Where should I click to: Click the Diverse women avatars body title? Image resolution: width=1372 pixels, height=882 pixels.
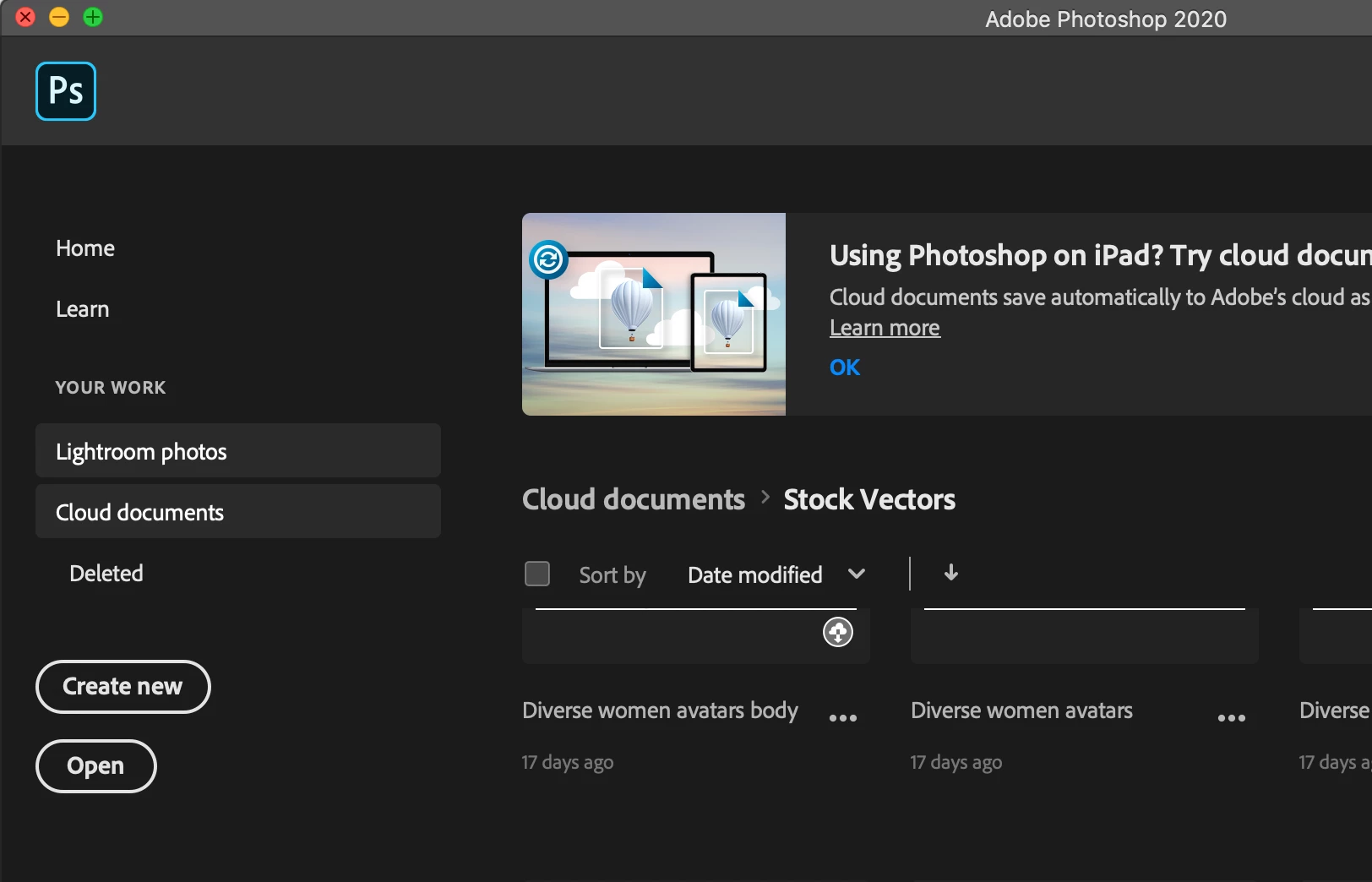pyautogui.click(x=660, y=710)
